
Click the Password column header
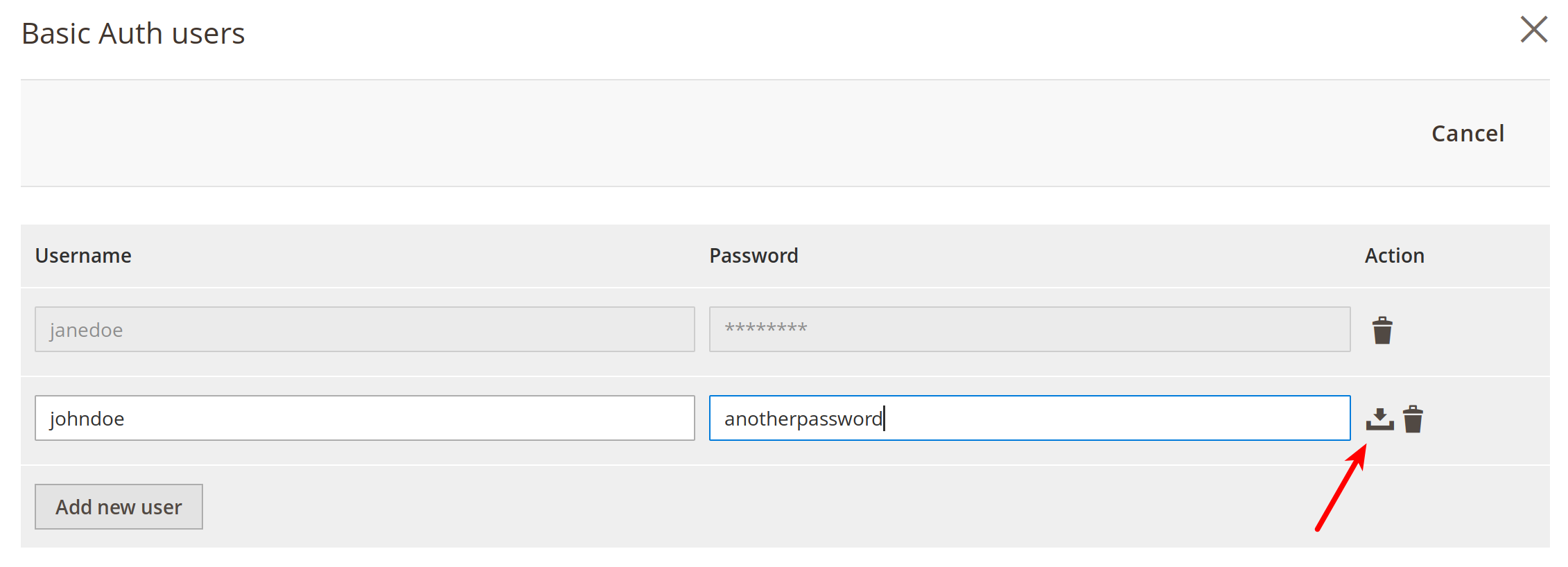[x=753, y=256]
